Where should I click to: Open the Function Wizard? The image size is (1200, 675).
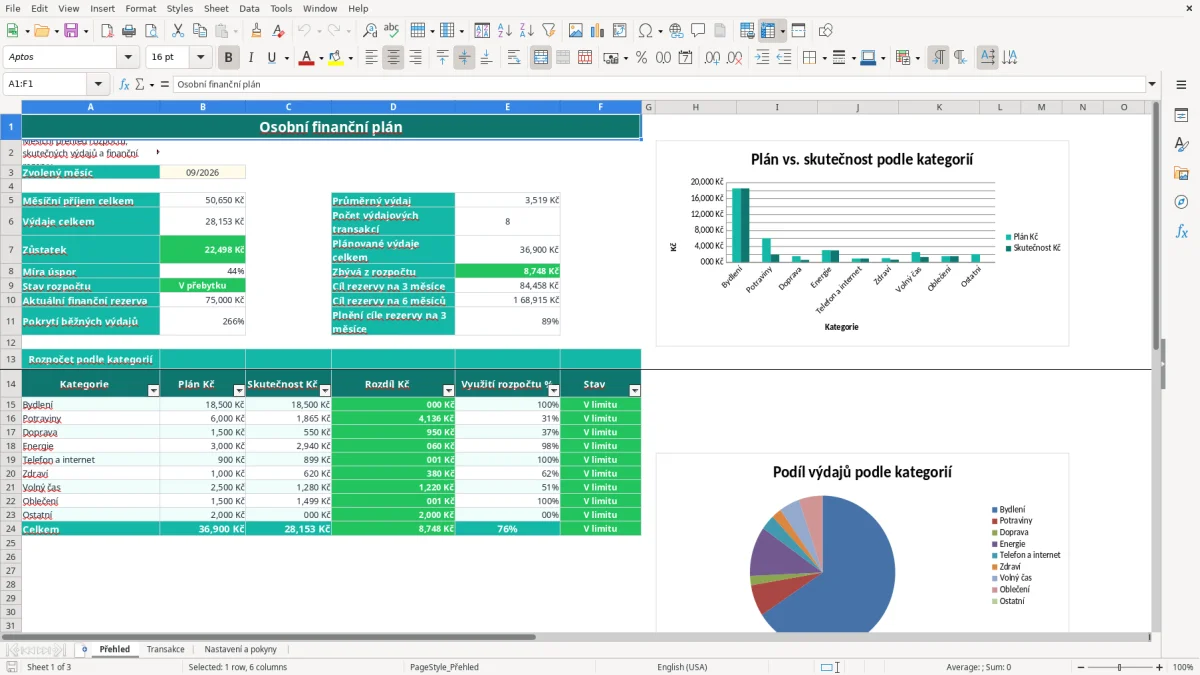click(125, 84)
